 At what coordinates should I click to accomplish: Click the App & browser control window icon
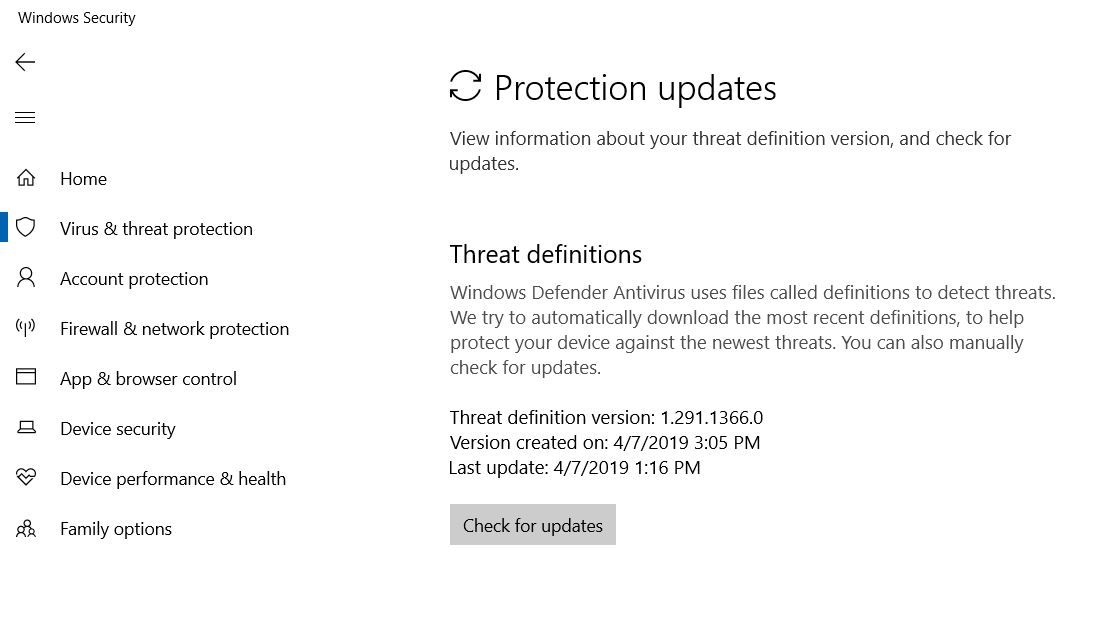(26, 378)
